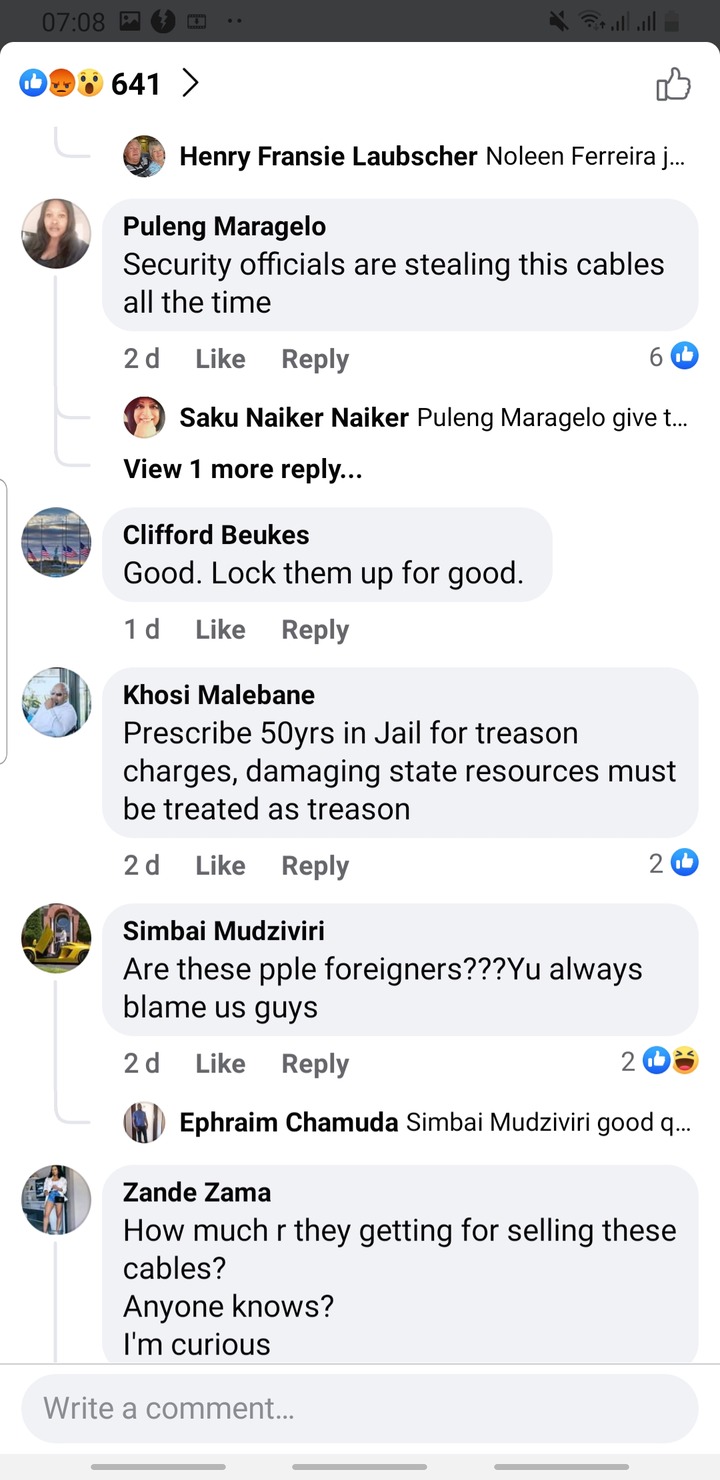The width and height of the screenshot is (720, 1480).
Task: Tap the thumbs-up like icon at top right
Action: (673, 84)
